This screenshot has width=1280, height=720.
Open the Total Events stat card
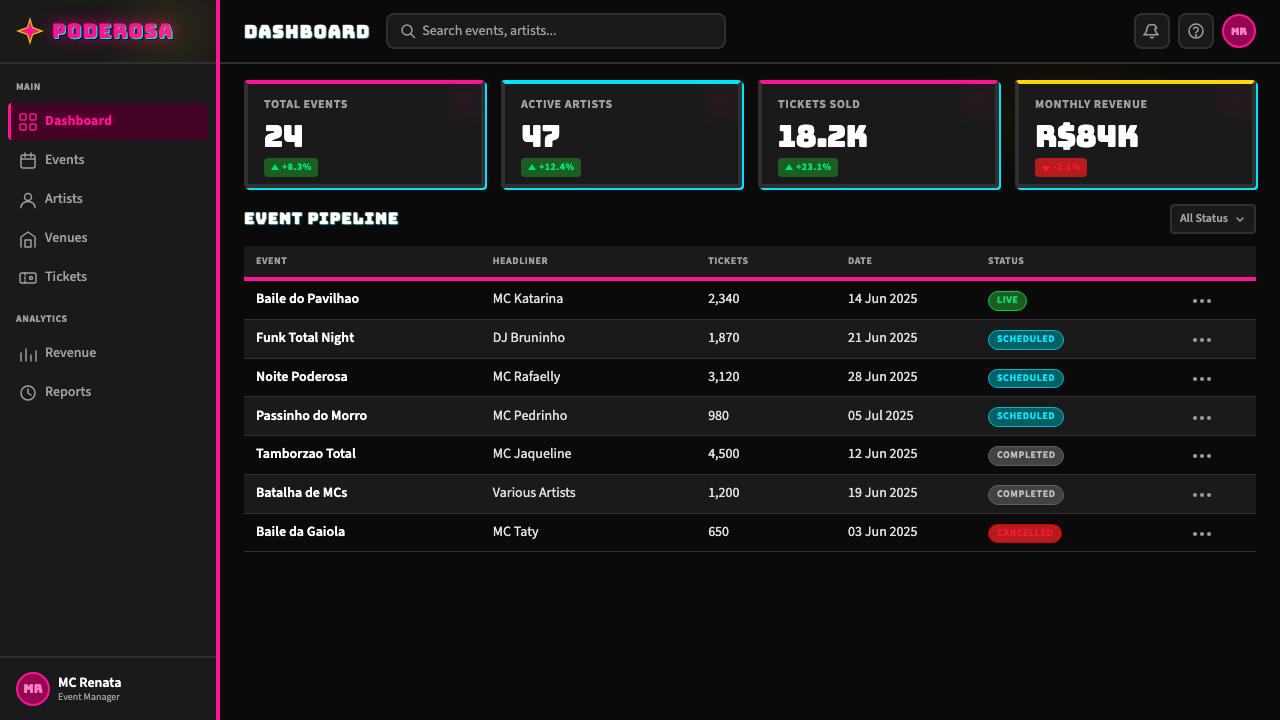(x=365, y=135)
